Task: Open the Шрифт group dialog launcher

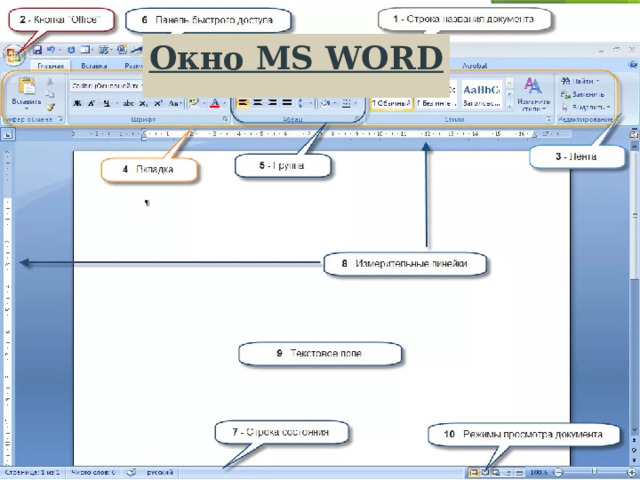Action: coord(225,119)
